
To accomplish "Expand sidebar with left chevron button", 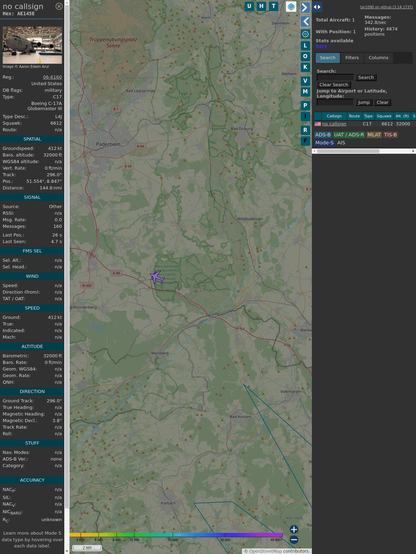I will click(x=305, y=22).
